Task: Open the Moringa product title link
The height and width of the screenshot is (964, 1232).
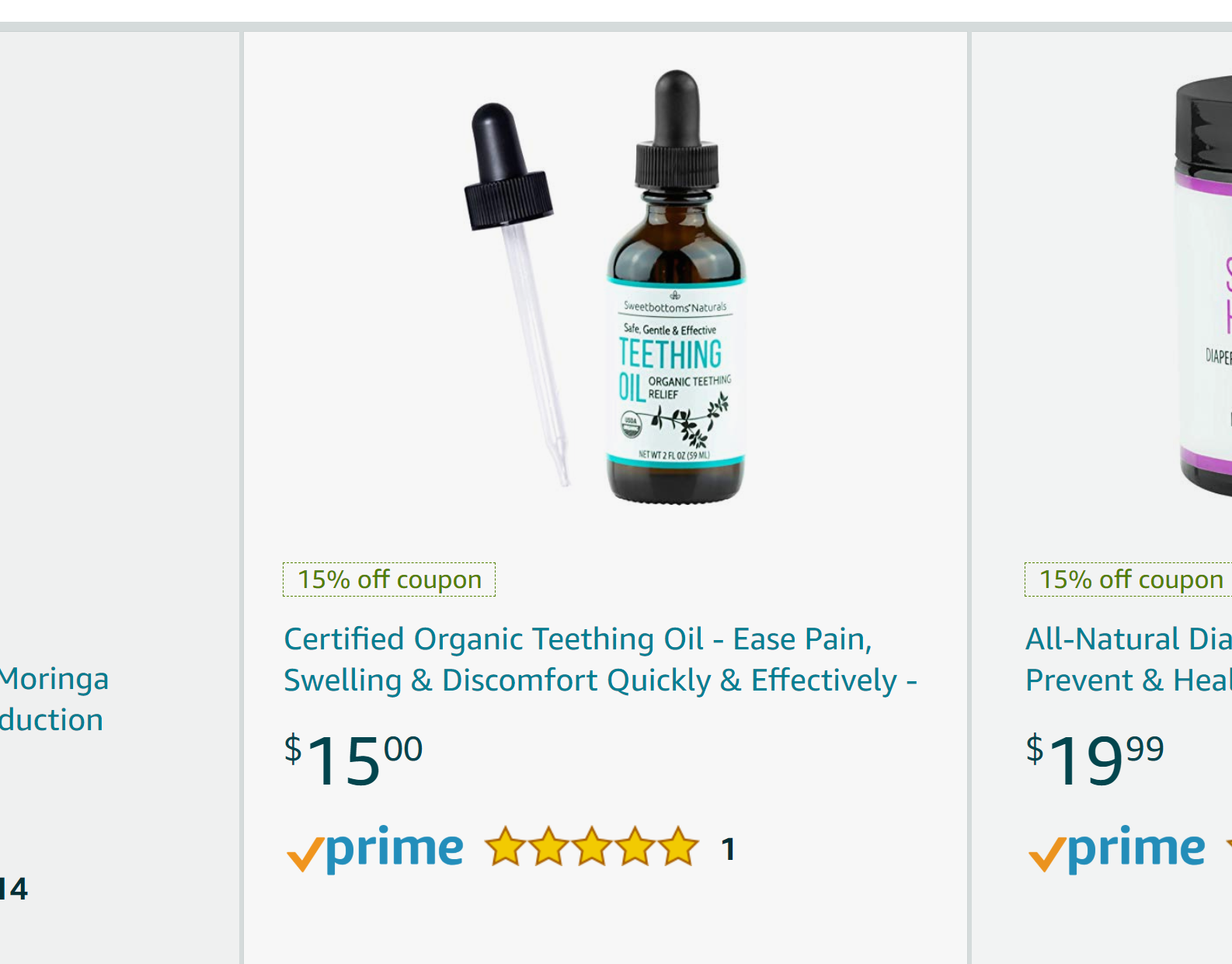Action: (x=53, y=699)
